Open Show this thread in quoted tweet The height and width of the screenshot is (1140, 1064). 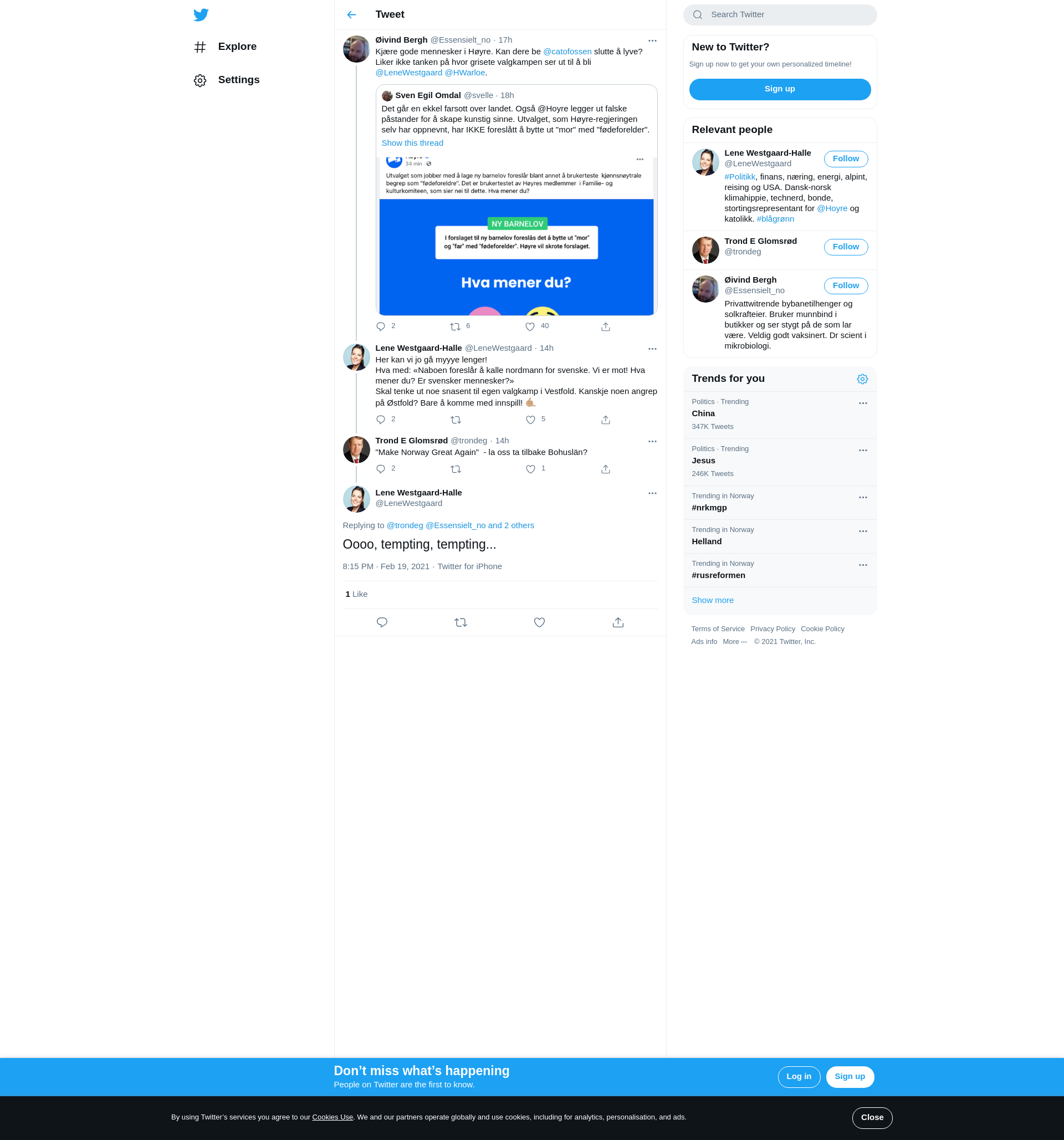pos(412,144)
